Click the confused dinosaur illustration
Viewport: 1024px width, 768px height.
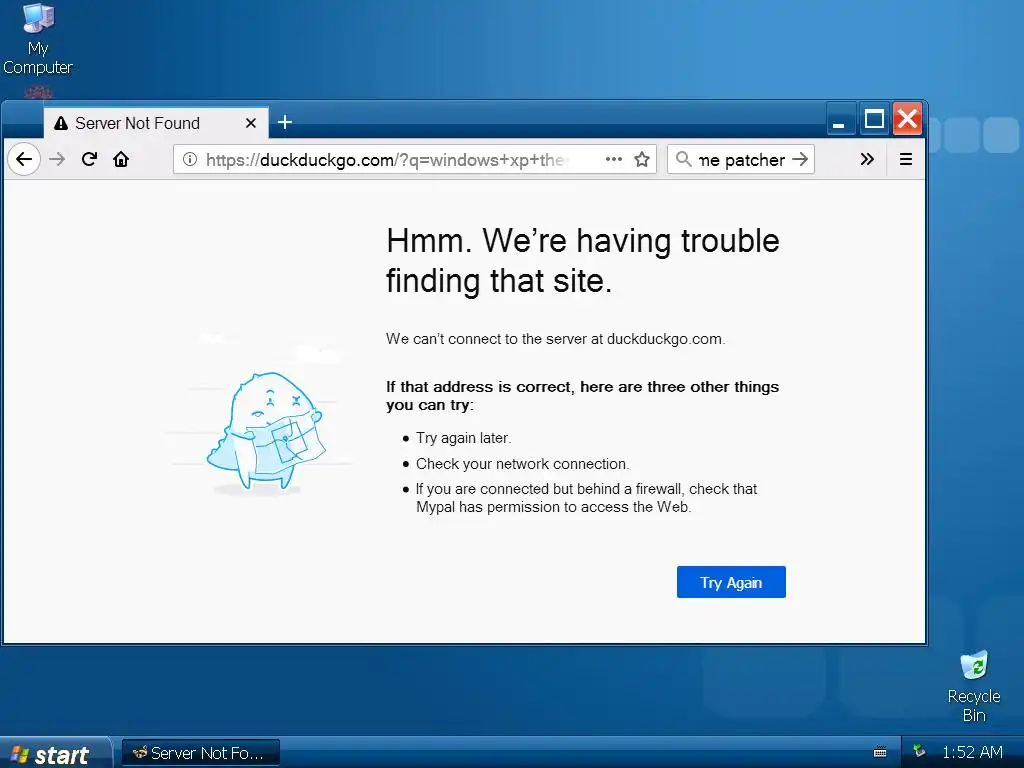(x=264, y=431)
